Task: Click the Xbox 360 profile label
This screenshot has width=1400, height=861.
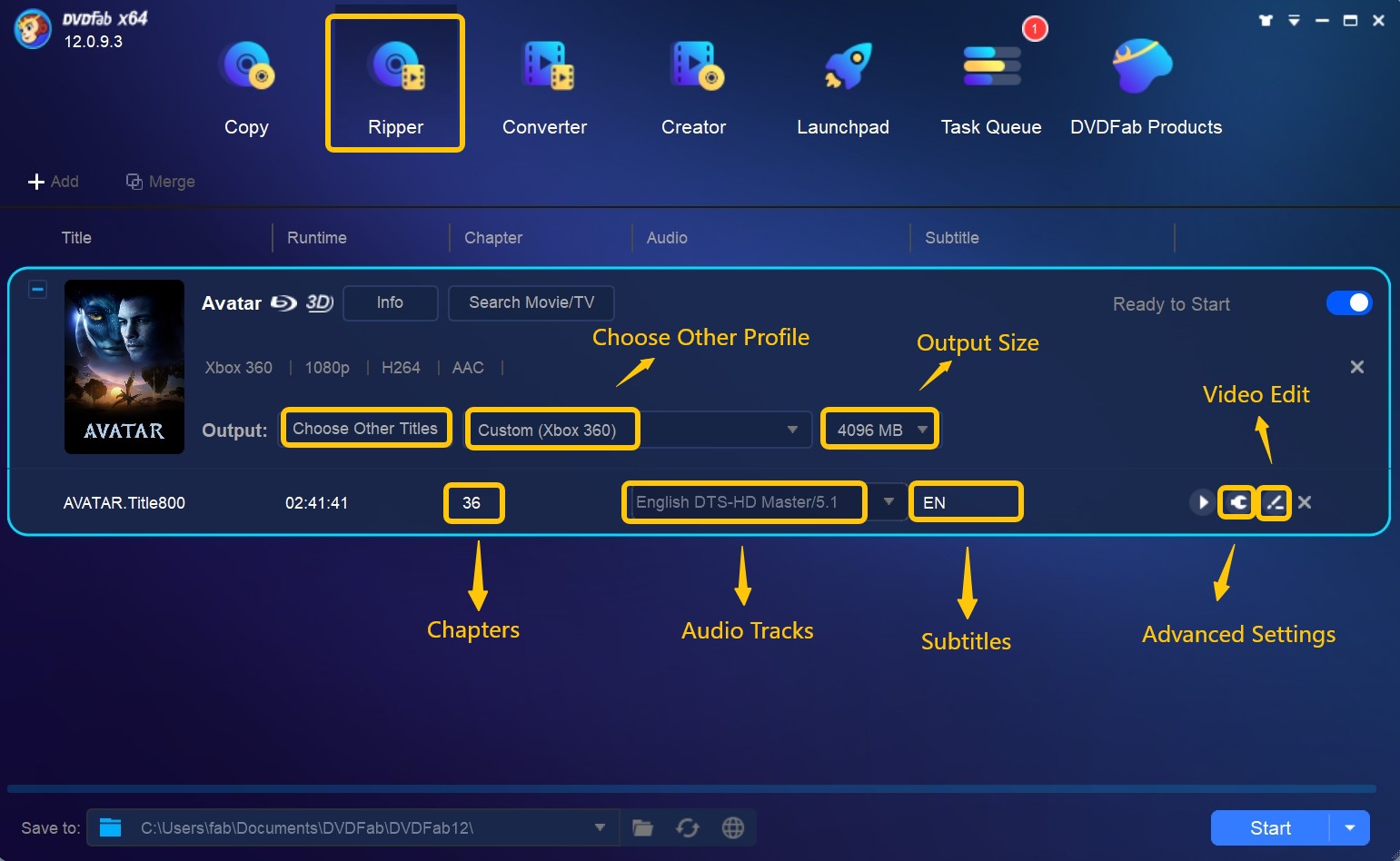Action: pos(239,368)
